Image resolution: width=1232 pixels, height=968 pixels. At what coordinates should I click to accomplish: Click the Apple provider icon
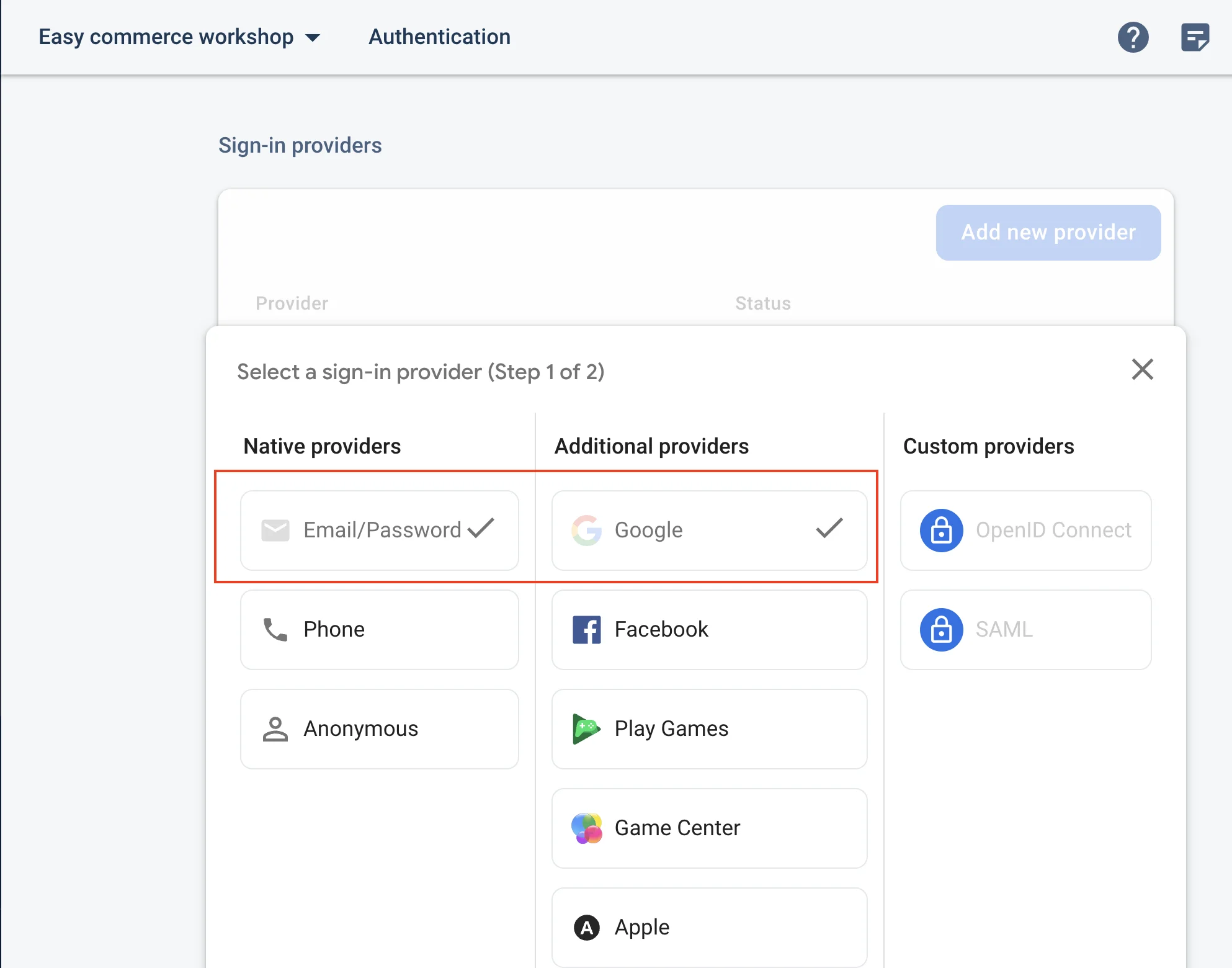pos(586,928)
